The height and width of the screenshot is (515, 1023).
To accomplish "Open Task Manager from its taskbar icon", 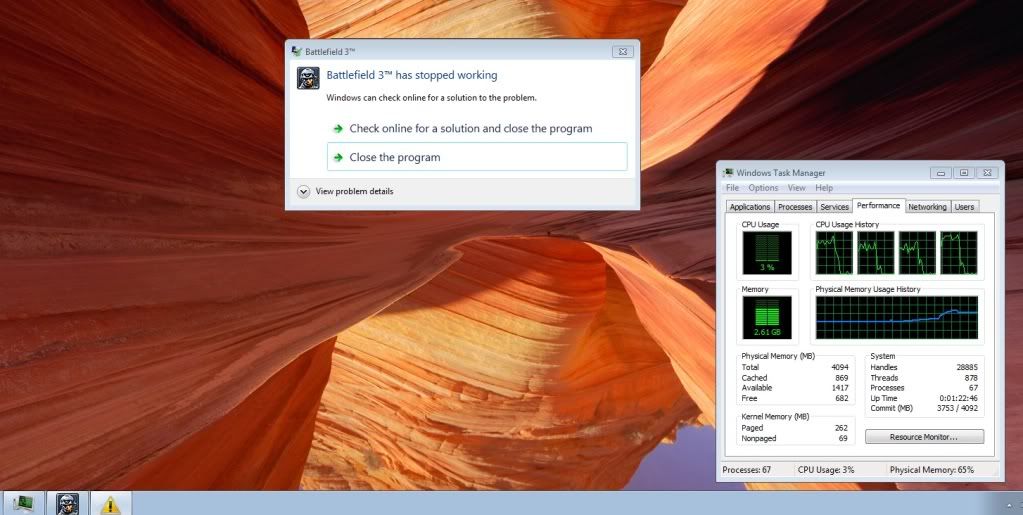I will 23,504.
